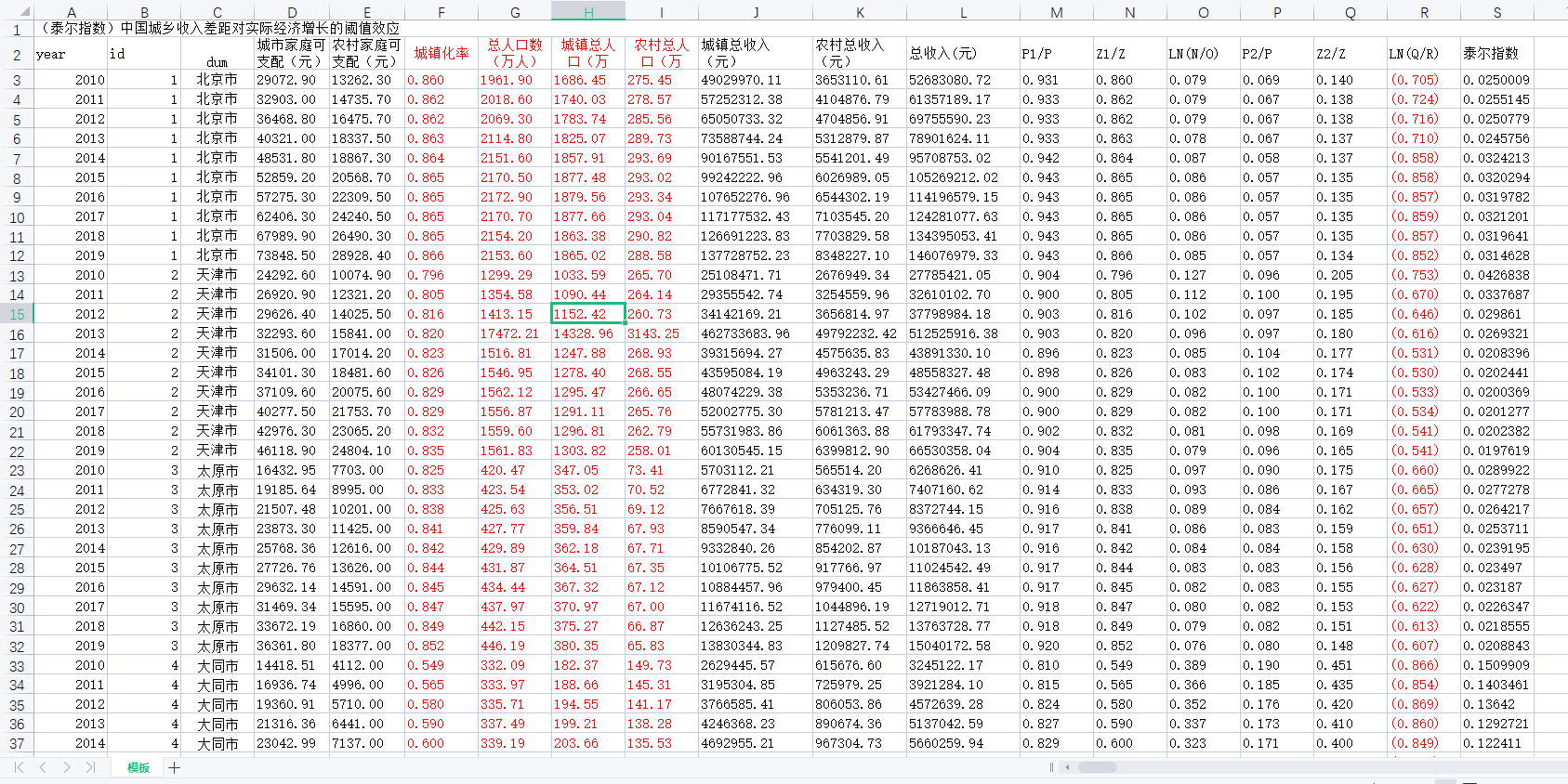Click the P1/P header cell
Image resolution: width=1568 pixels, height=784 pixels.
(x=1056, y=54)
